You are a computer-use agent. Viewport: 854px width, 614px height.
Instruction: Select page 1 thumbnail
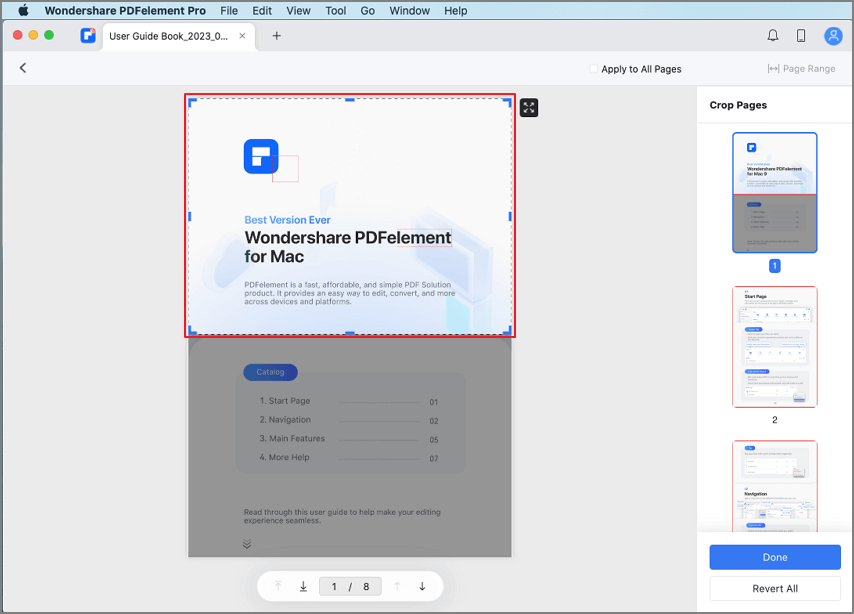(774, 193)
